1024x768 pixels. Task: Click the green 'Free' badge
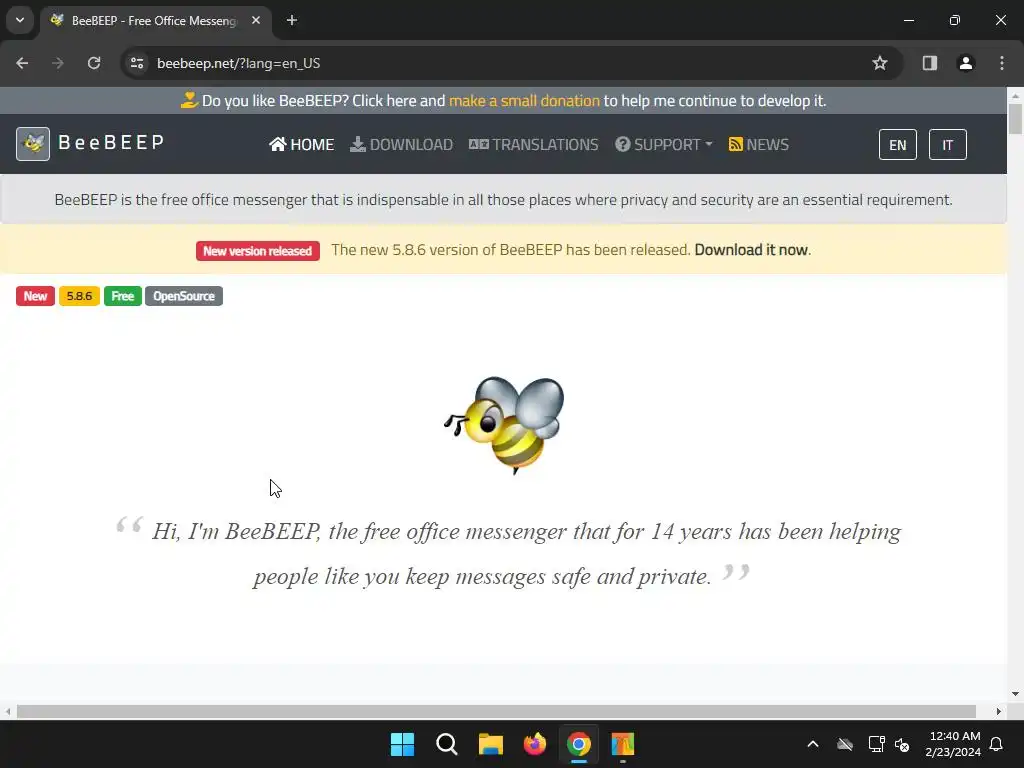click(x=123, y=296)
